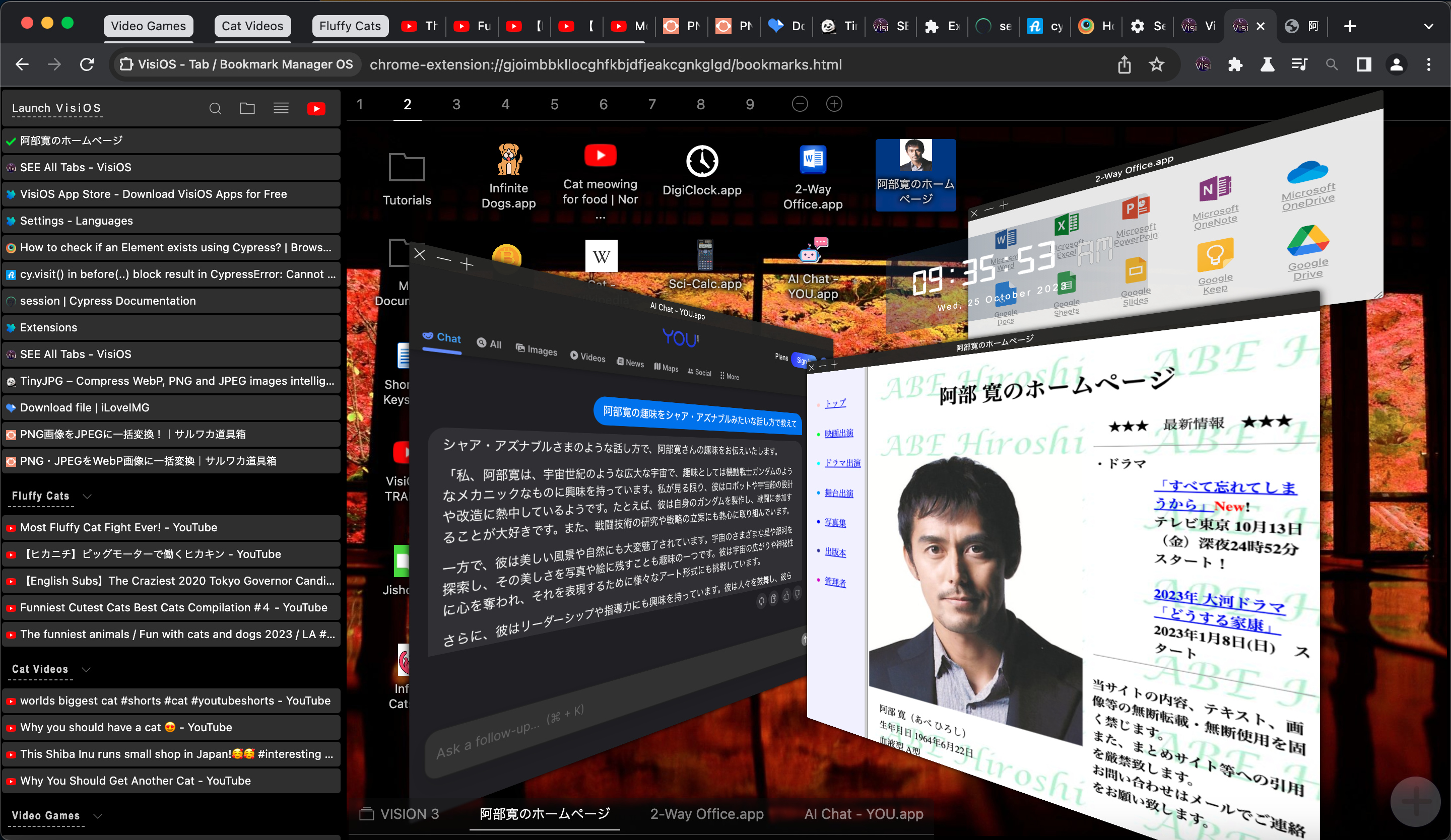Screen dimensions: 1451x840
Task: Click the Wikipedia W desktop icon
Action: pos(601,256)
